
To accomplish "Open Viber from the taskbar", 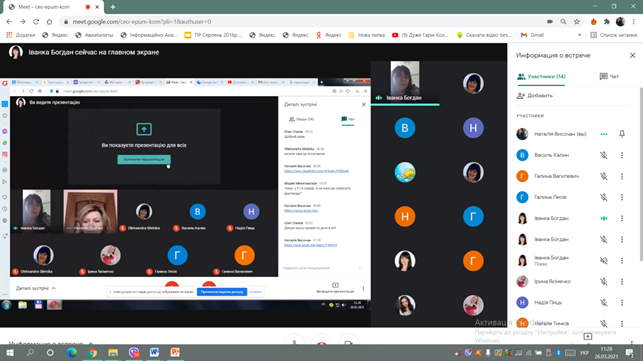I will [134, 352].
